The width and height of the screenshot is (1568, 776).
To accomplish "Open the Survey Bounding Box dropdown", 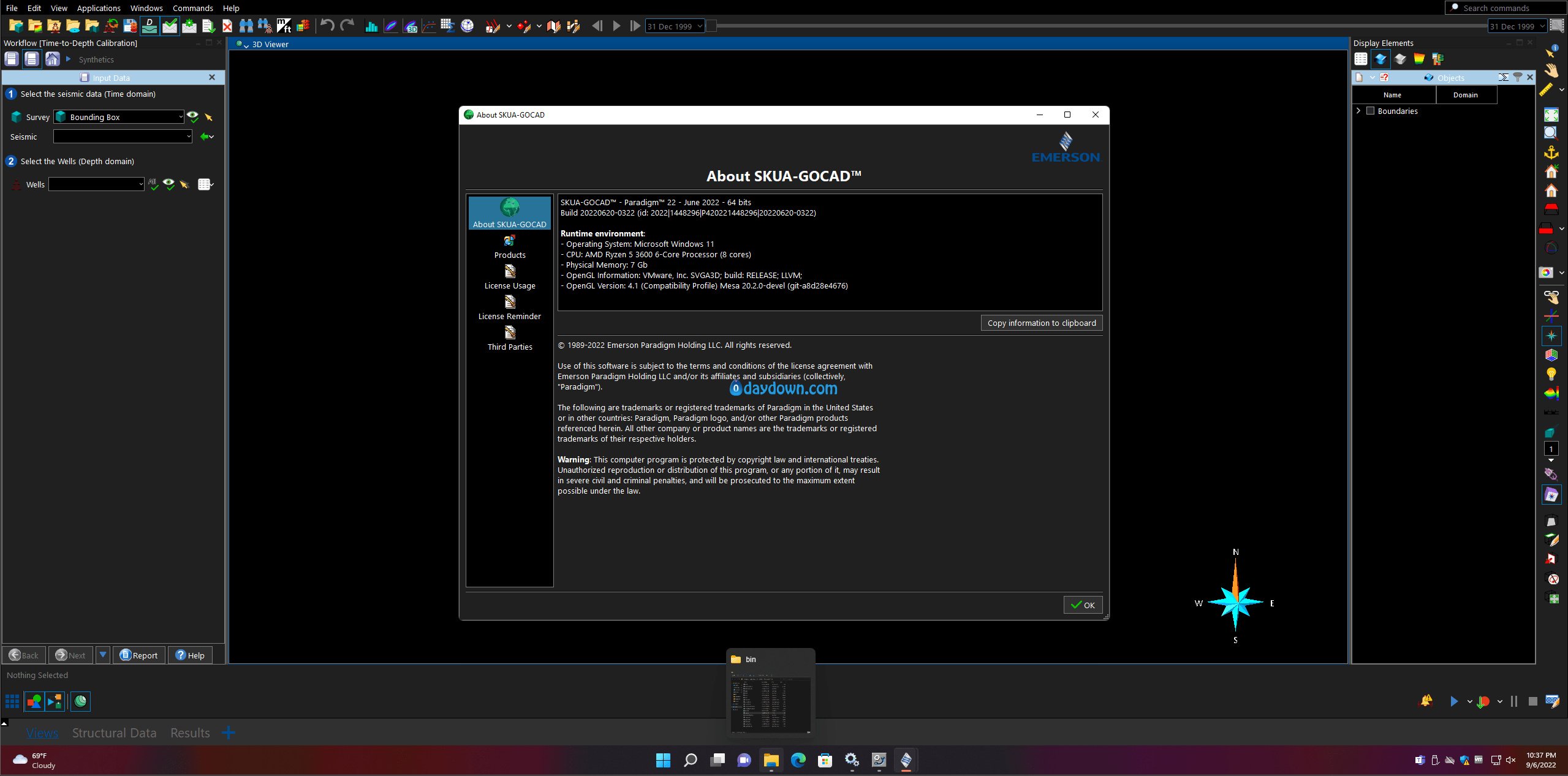I will (x=181, y=117).
